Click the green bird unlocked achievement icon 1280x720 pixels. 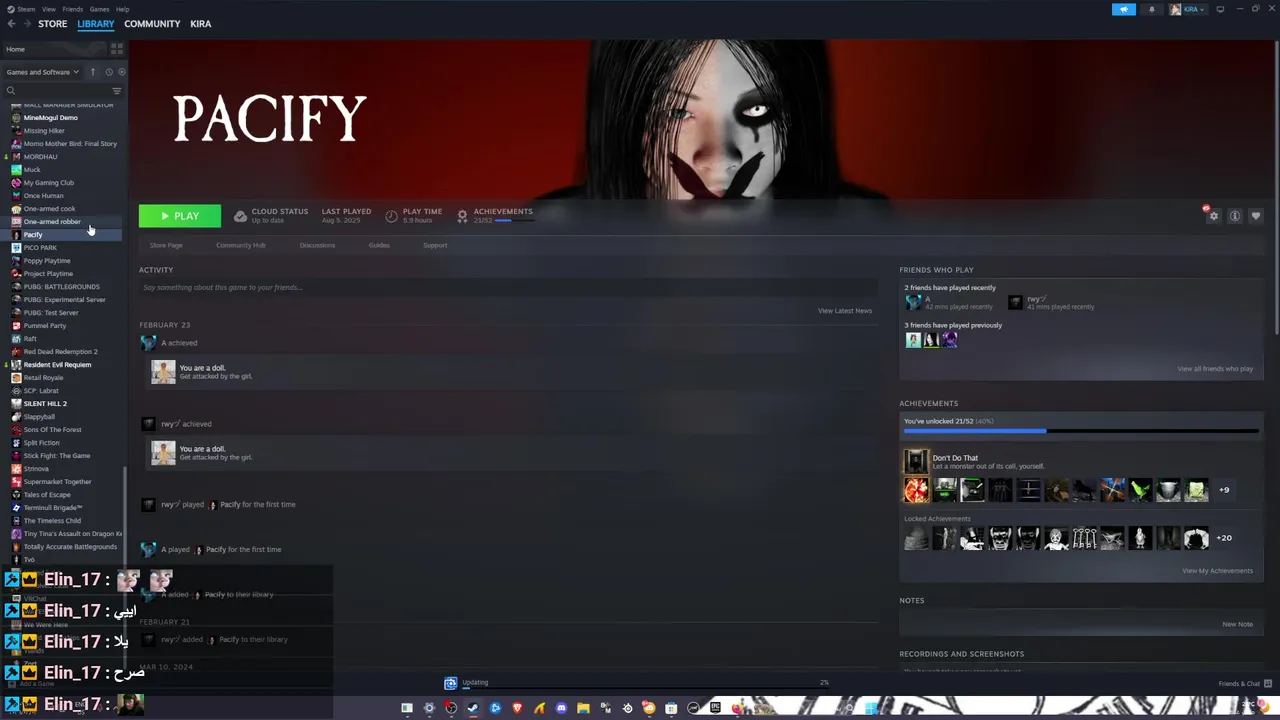coord(1141,490)
